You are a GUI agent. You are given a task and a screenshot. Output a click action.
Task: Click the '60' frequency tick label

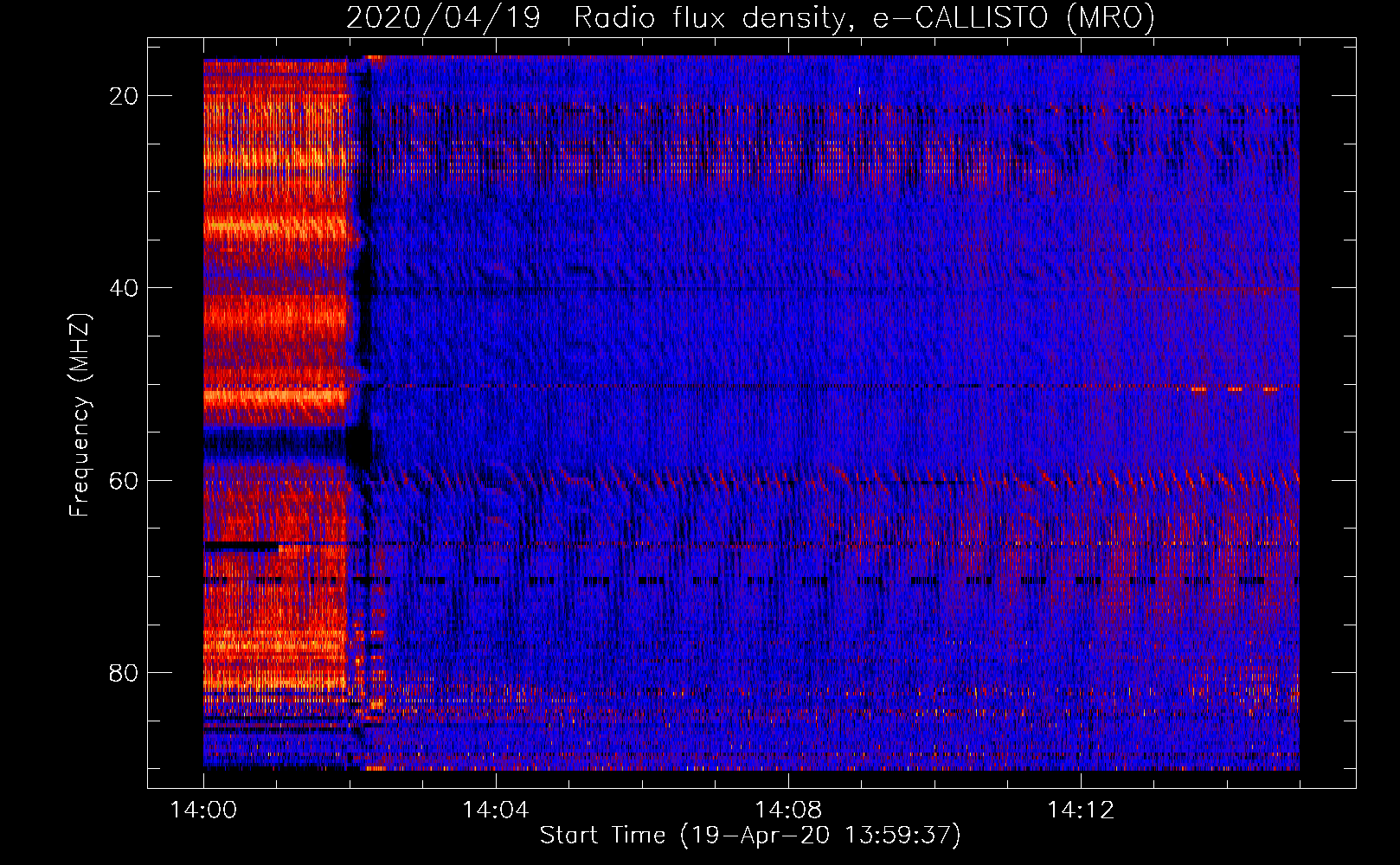pos(124,481)
